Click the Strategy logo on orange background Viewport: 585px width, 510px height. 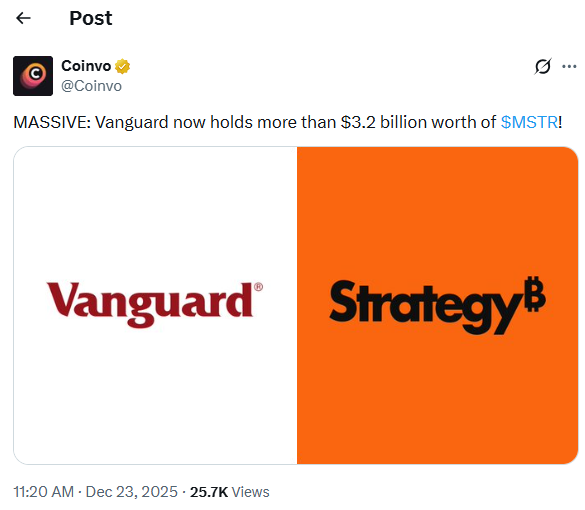pos(437,305)
